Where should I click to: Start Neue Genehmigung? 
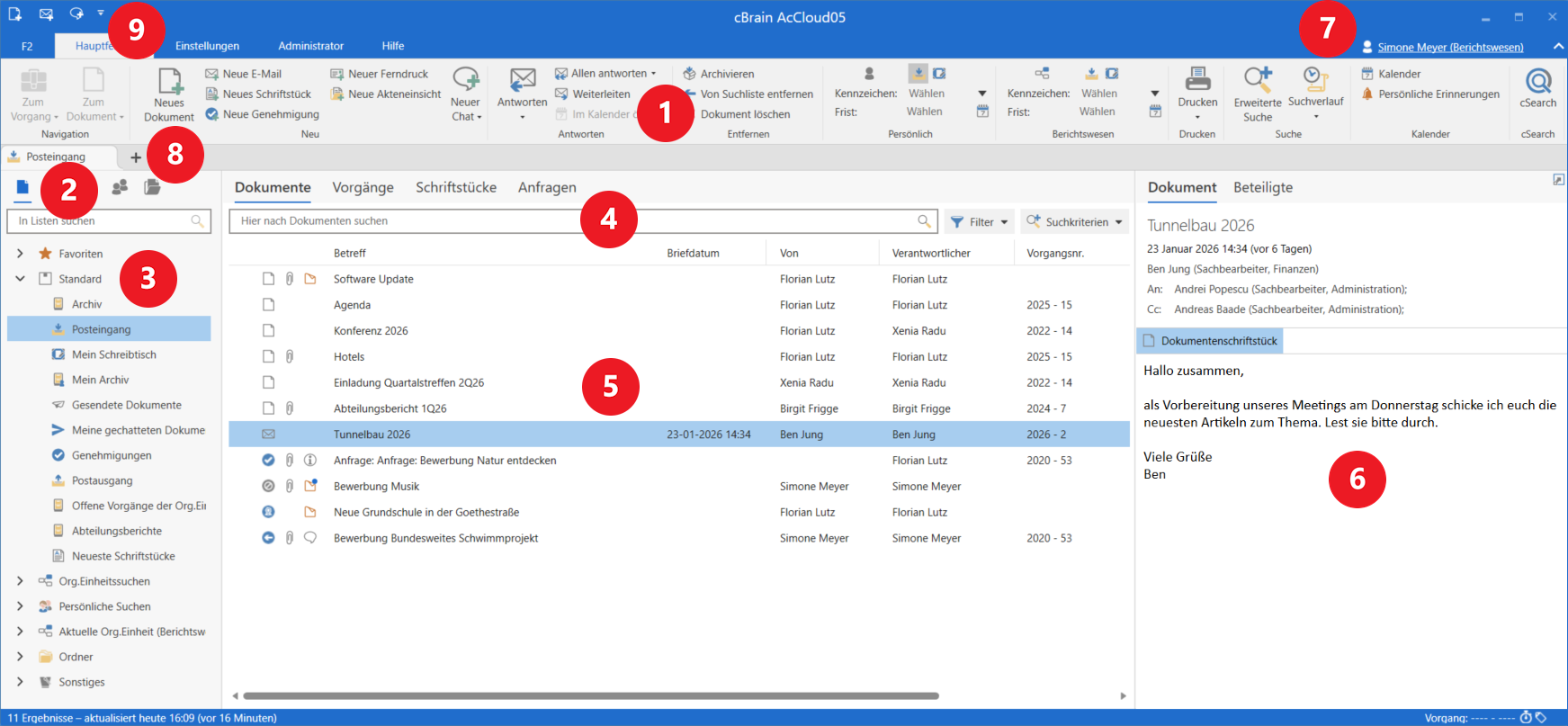(x=262, y=114)
